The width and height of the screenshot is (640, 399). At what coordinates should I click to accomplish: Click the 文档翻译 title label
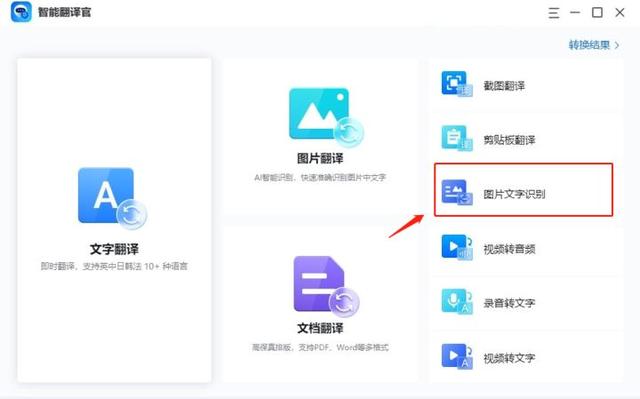point(320,328)
